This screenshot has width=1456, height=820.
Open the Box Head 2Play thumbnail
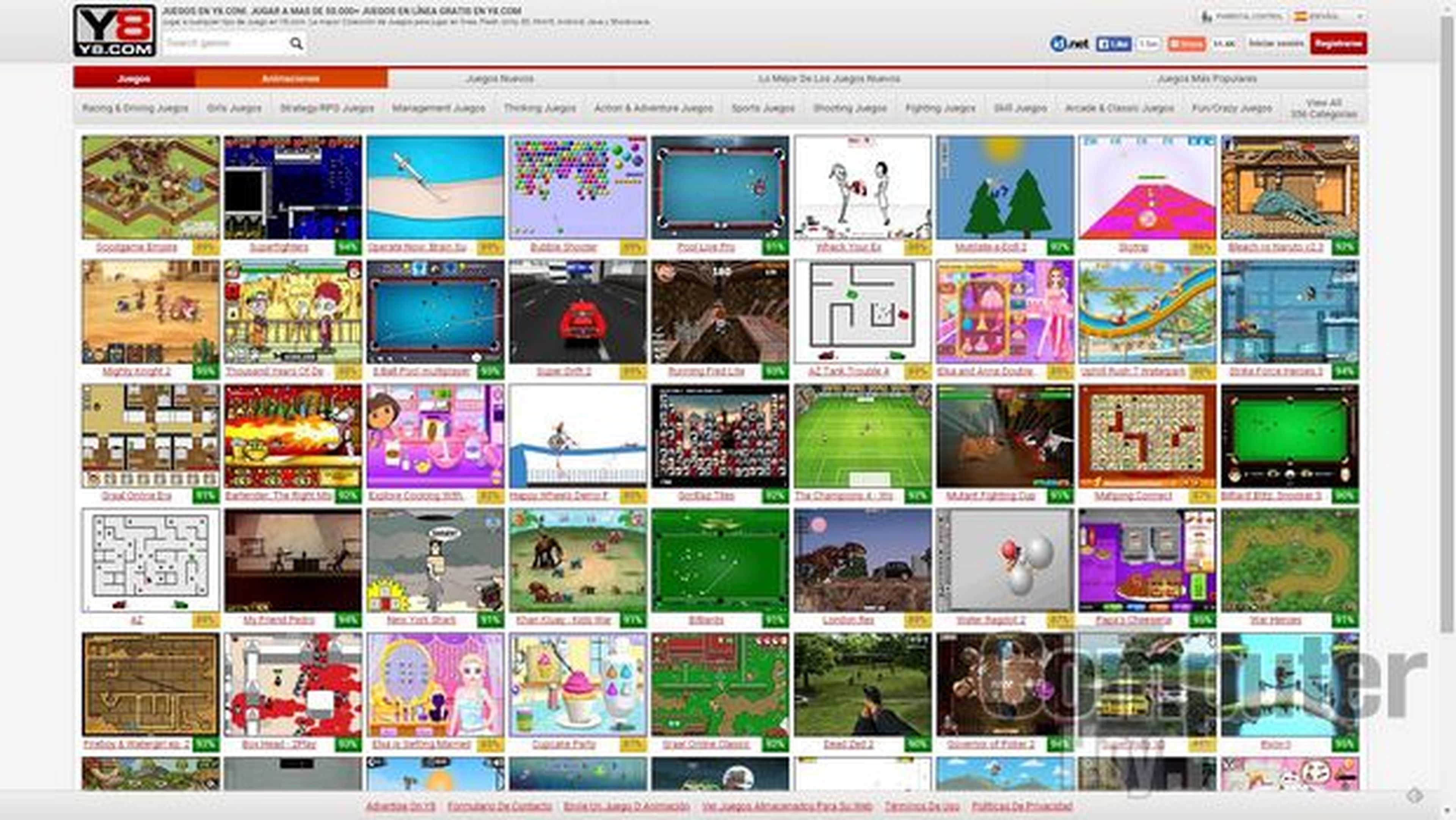pos(293,685)
